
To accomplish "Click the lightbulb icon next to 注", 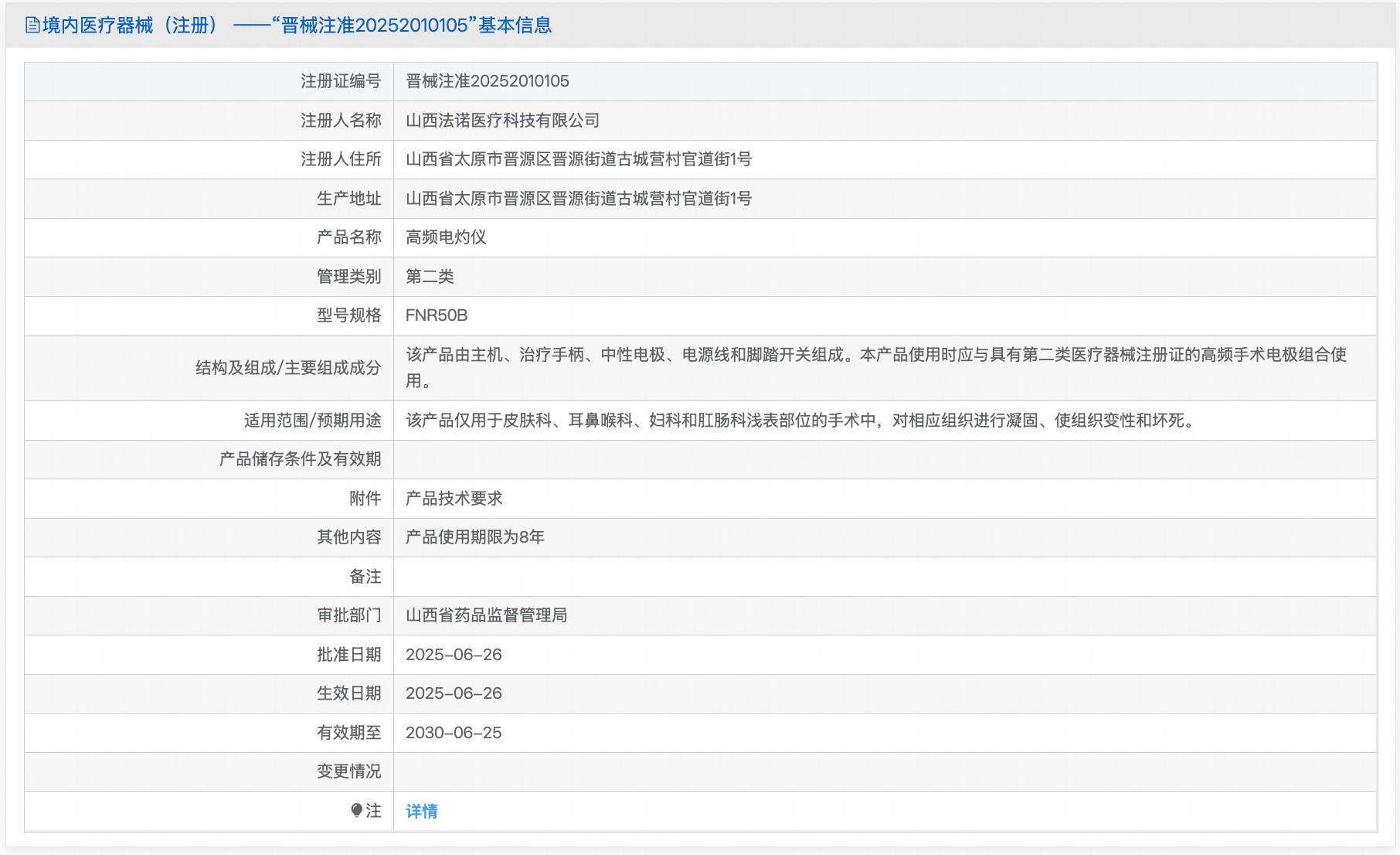I will click(x=355, y=811).
